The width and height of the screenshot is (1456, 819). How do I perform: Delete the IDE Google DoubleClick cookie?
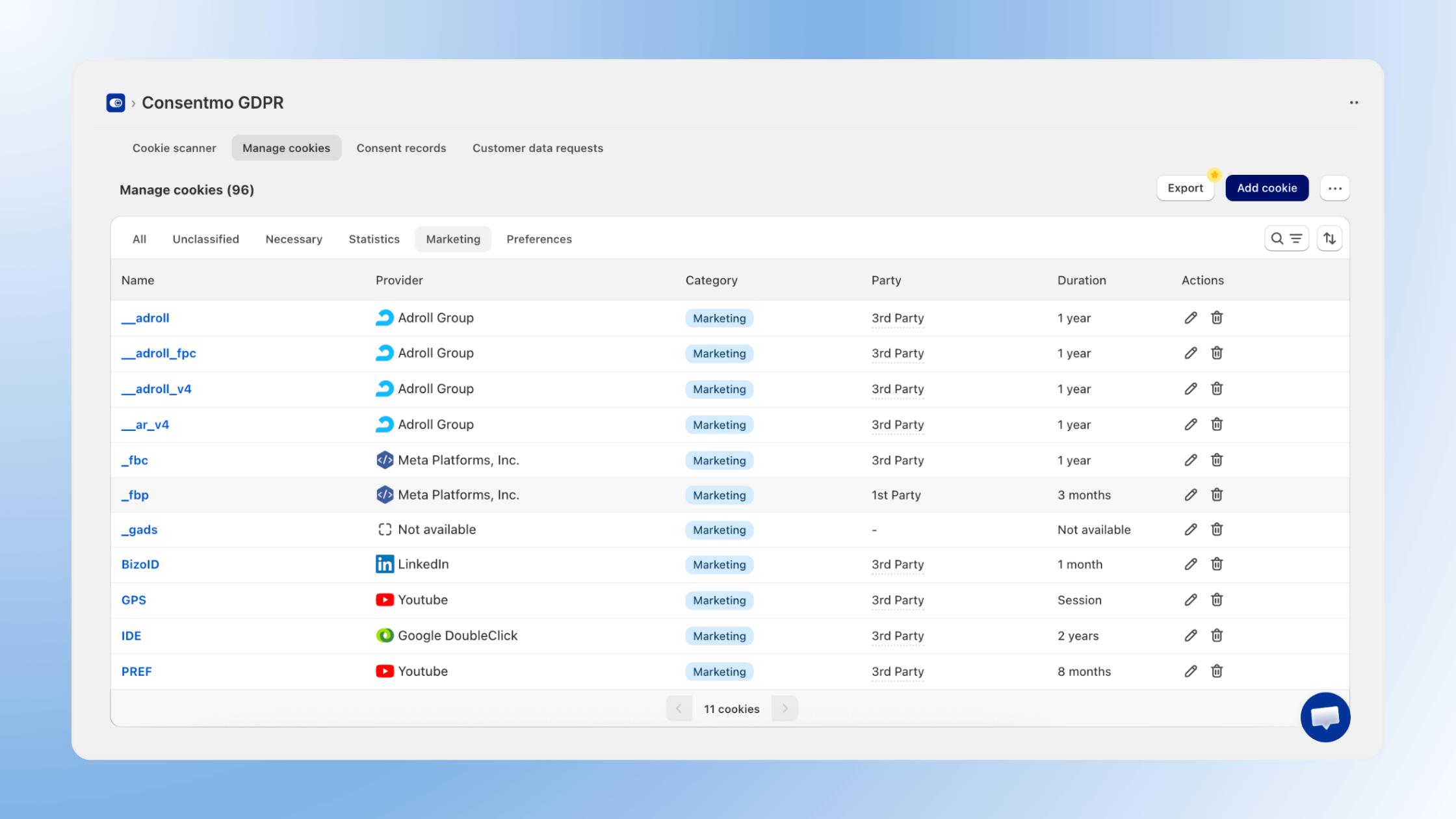1217,636
